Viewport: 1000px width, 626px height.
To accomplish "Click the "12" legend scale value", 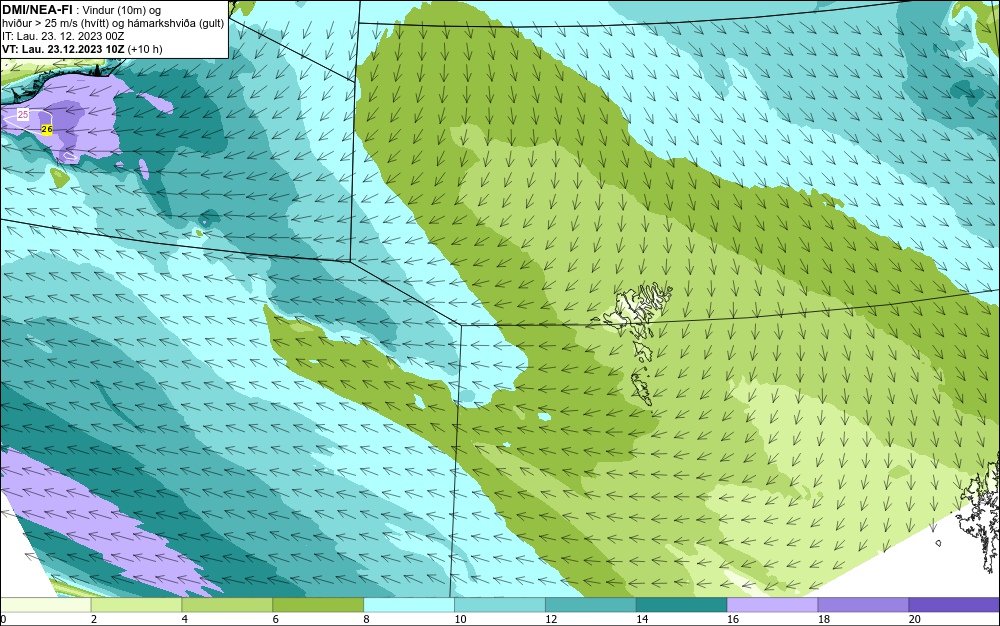I will coord(551,619).
